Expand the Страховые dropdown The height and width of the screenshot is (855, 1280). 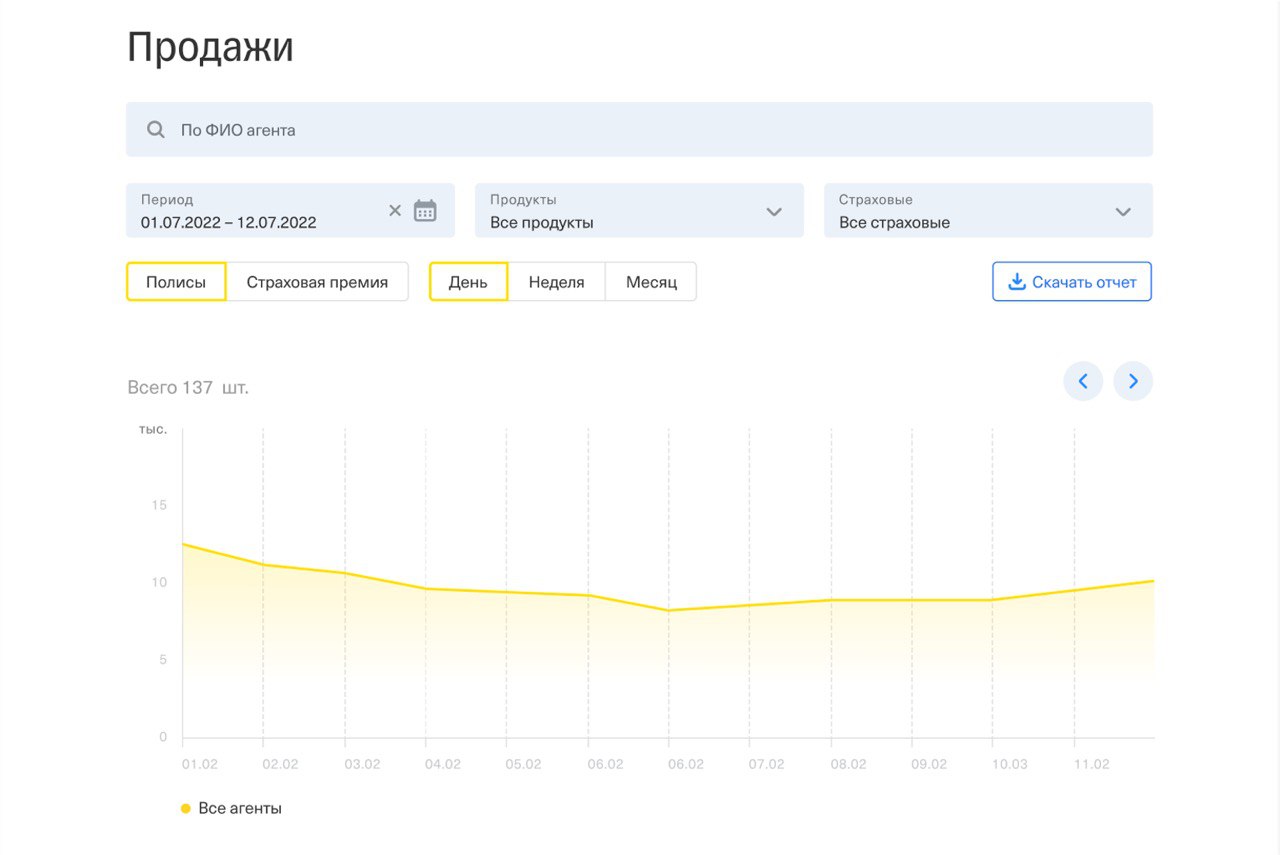[1123, 211]
